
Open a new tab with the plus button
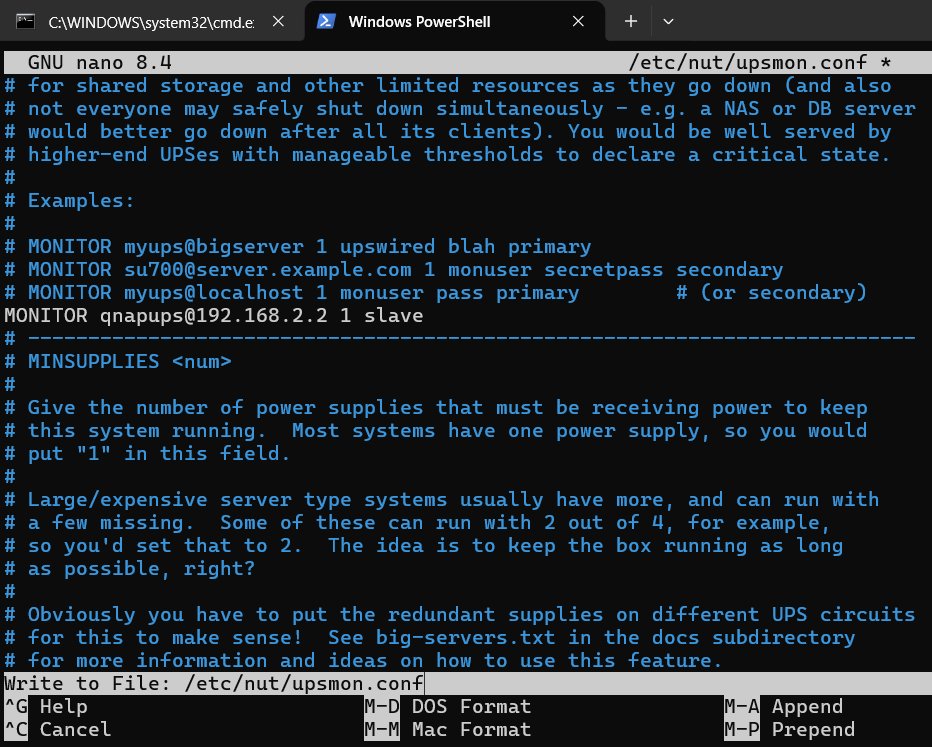(x=630, y=21)
